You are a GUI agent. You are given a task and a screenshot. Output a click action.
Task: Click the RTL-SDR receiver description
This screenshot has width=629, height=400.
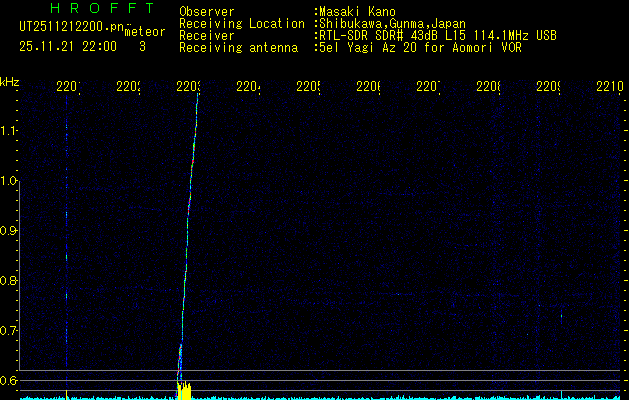coord(437,35)
